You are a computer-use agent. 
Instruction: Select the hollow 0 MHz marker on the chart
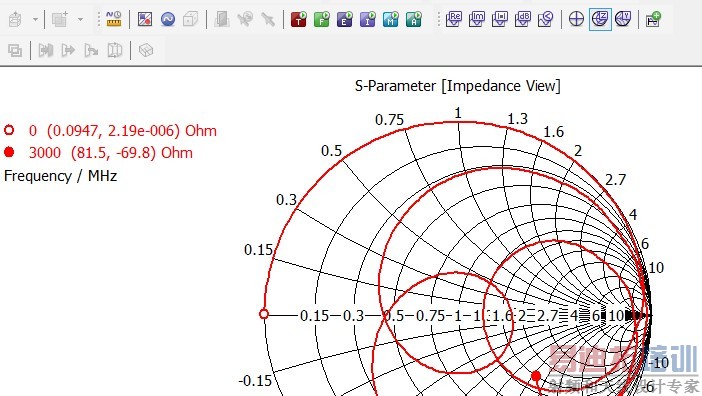click(264, 314)
